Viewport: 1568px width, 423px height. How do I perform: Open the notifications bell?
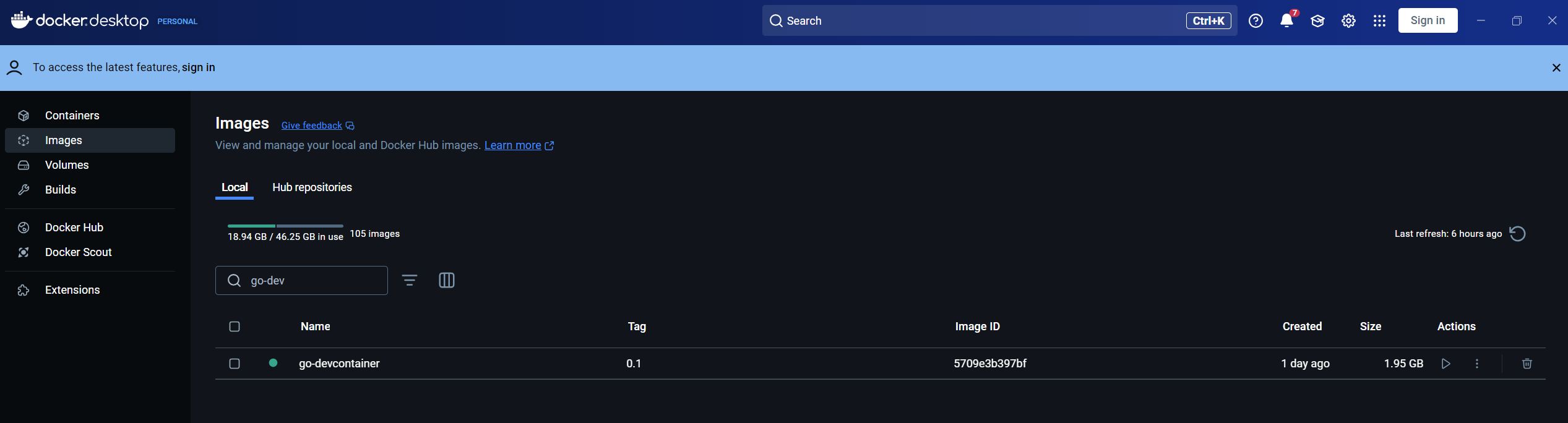pos(1287,20)
